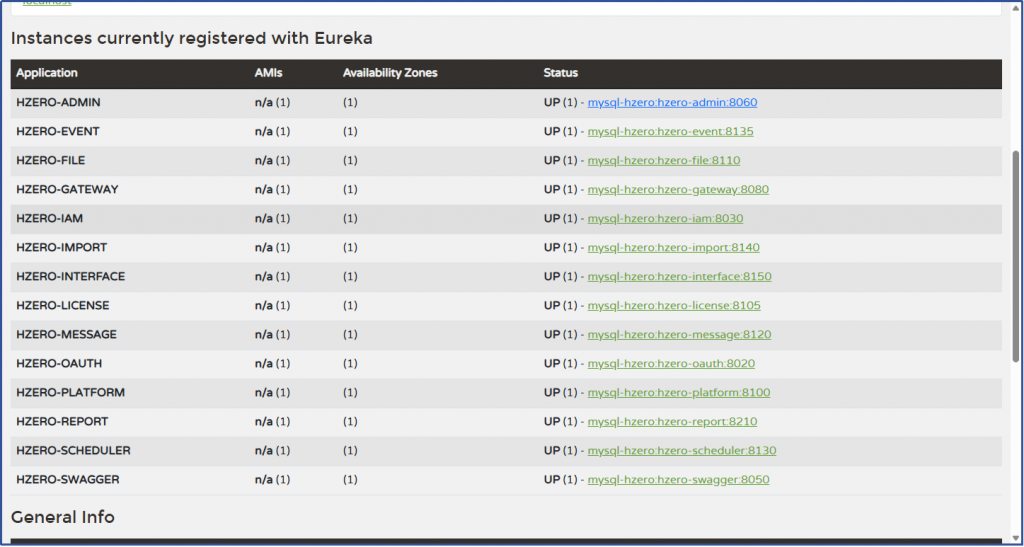Follow the hzero-message:8120 link
This screenshot has height=547, width=1024.
point(679,334)
